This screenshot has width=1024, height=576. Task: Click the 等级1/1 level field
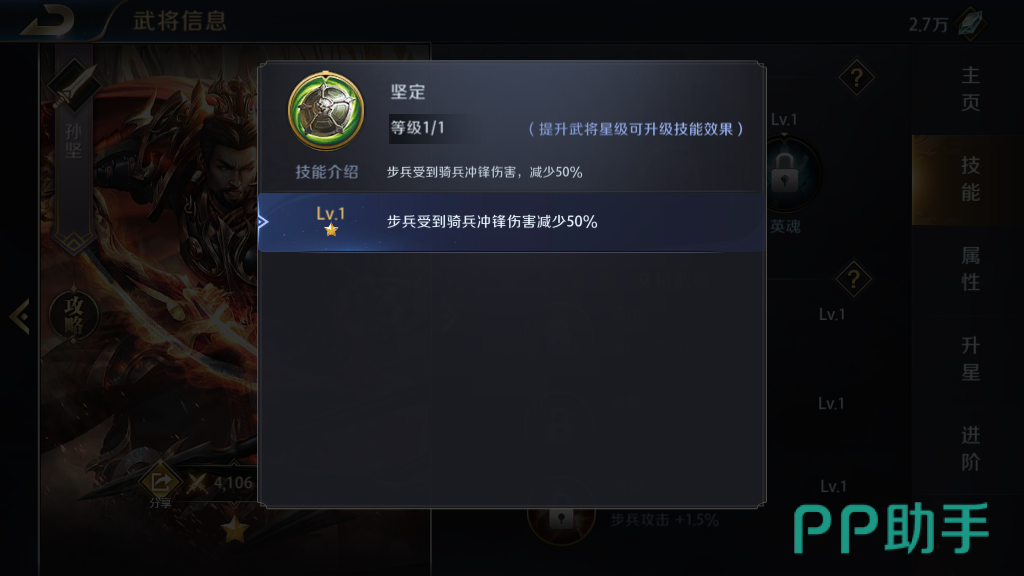pyautogui.click(x=428, y=128)
